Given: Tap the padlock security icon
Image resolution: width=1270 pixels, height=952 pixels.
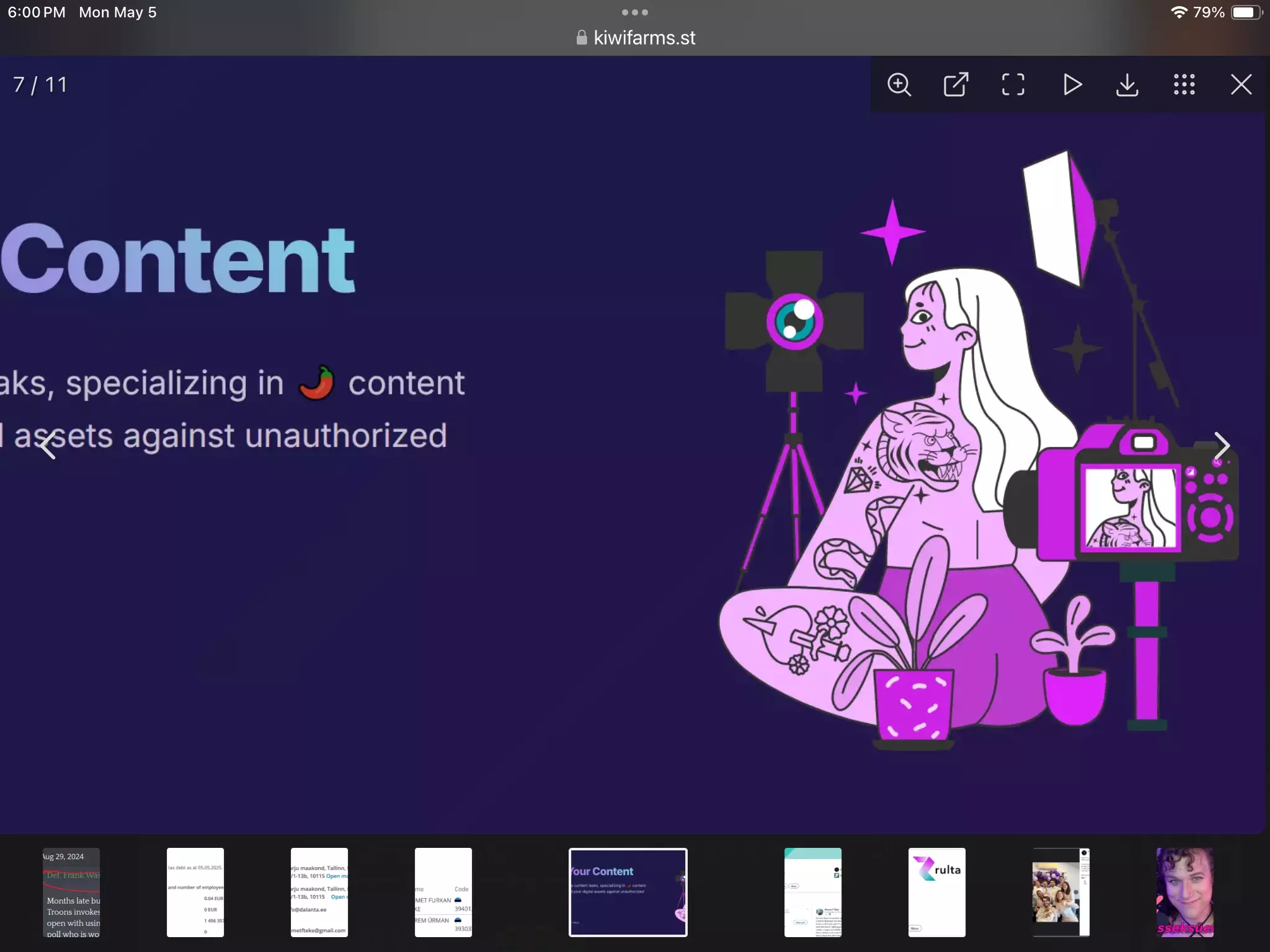Looking at the screenshot, I should pyautogui.click(x=582, y=38).
